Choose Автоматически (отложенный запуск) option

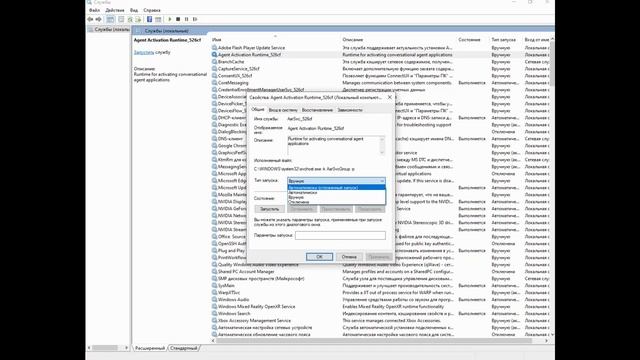336,187
